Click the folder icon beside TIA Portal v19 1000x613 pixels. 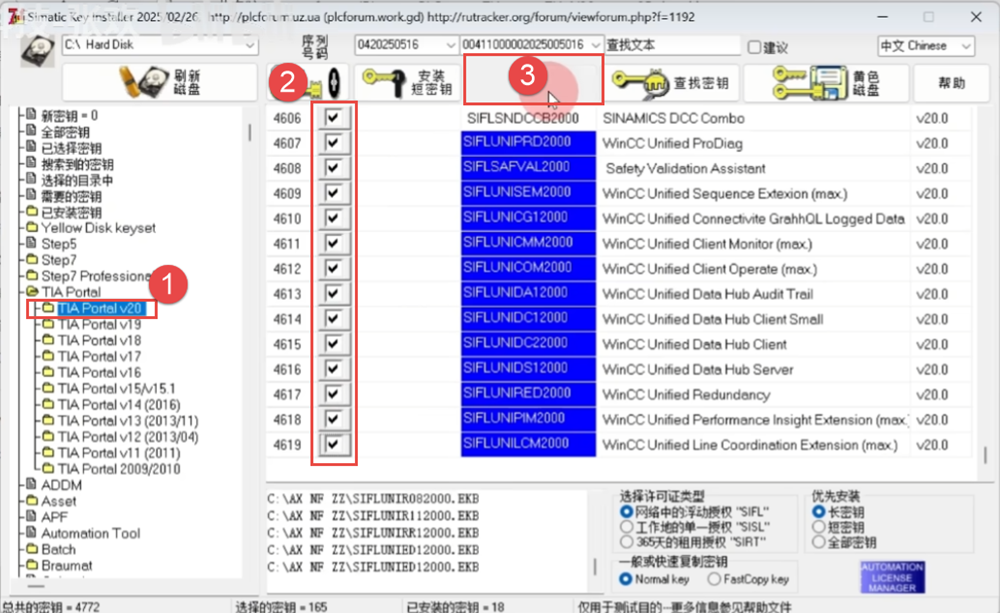[x=48, y=324]
